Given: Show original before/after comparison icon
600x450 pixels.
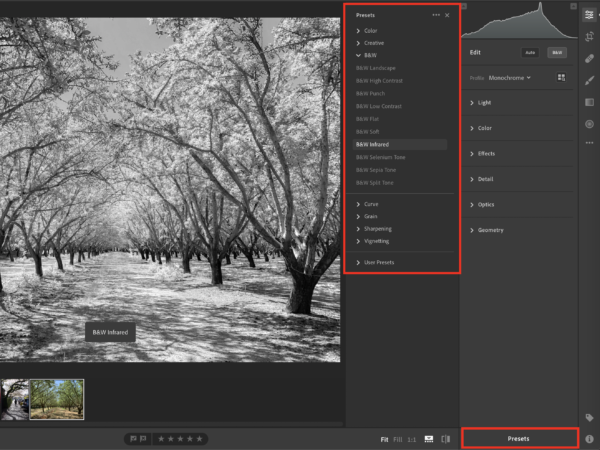Looking at the screenshot, I should (445, 439).
